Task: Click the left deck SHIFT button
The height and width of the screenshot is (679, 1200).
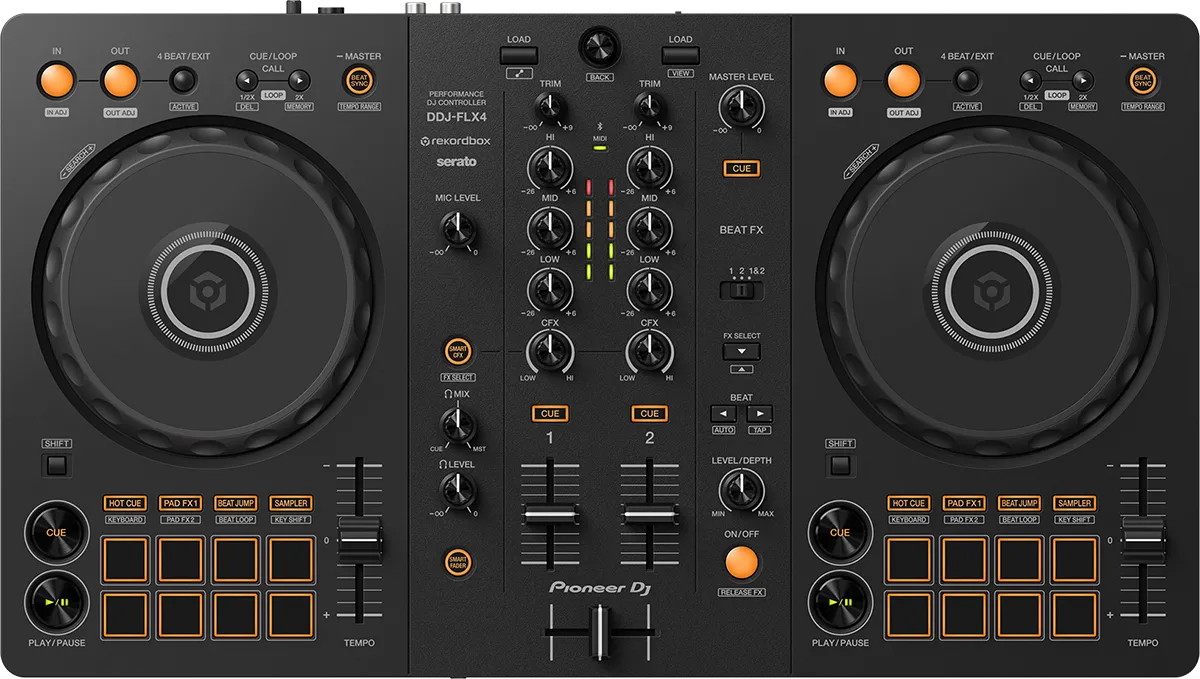Action: tap(56, 465)
